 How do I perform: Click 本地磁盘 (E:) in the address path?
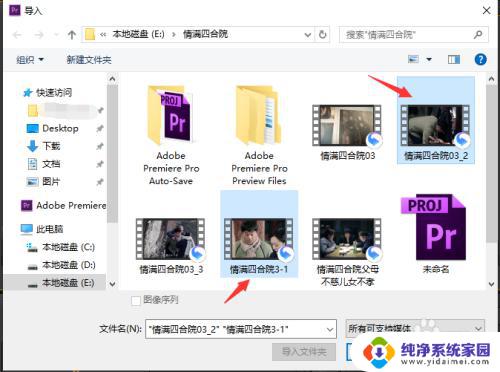(138, 34)
